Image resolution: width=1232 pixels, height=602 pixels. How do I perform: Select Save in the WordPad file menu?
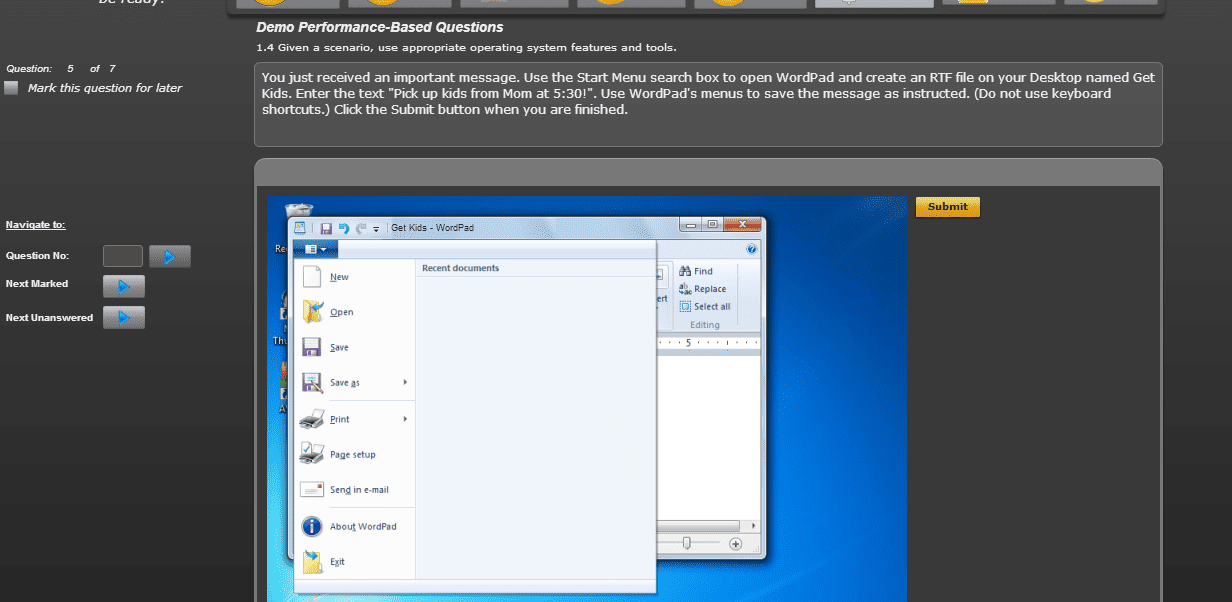[x=355, y=347]
